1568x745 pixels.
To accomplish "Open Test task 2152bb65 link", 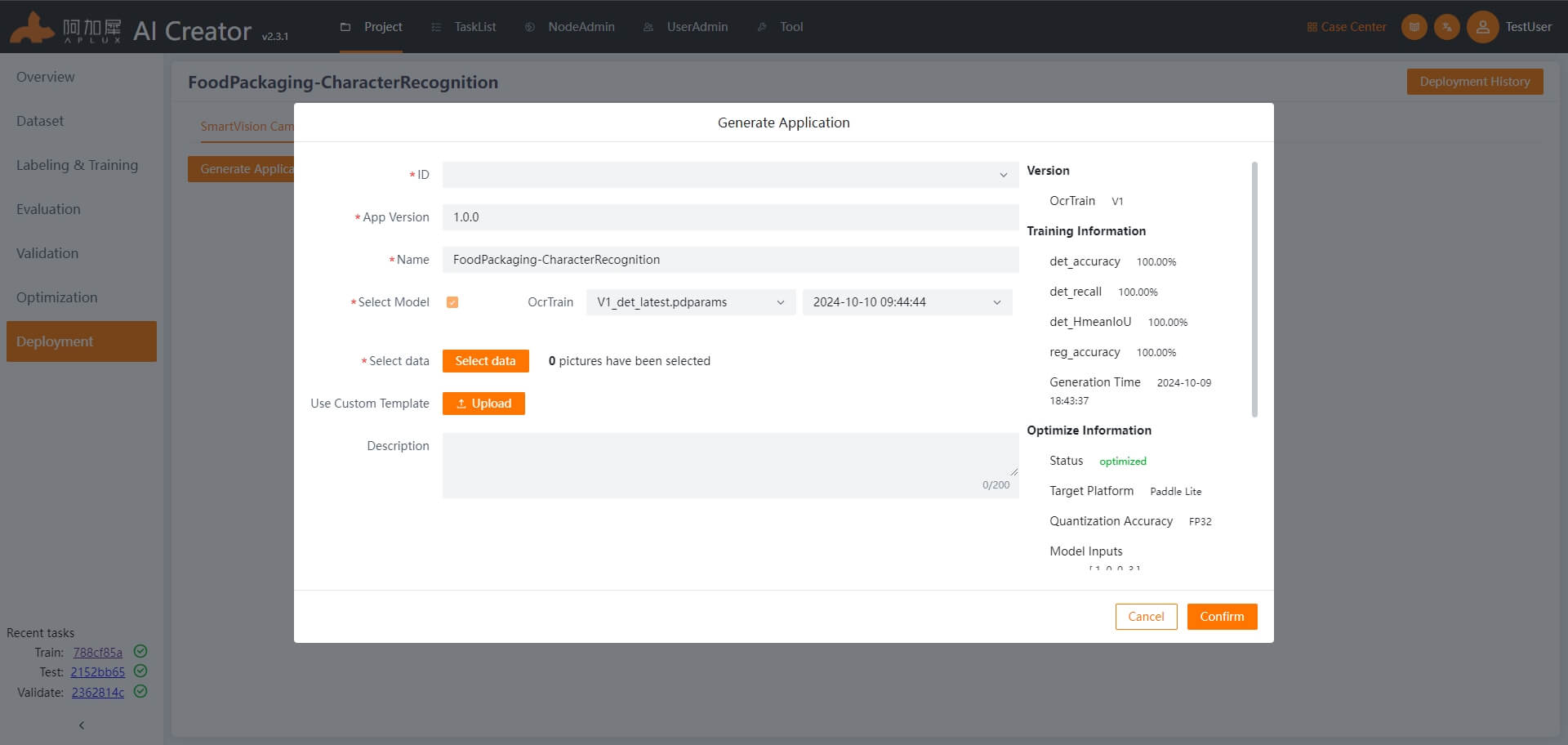I will pyautogui.click(x=98, y=671).
